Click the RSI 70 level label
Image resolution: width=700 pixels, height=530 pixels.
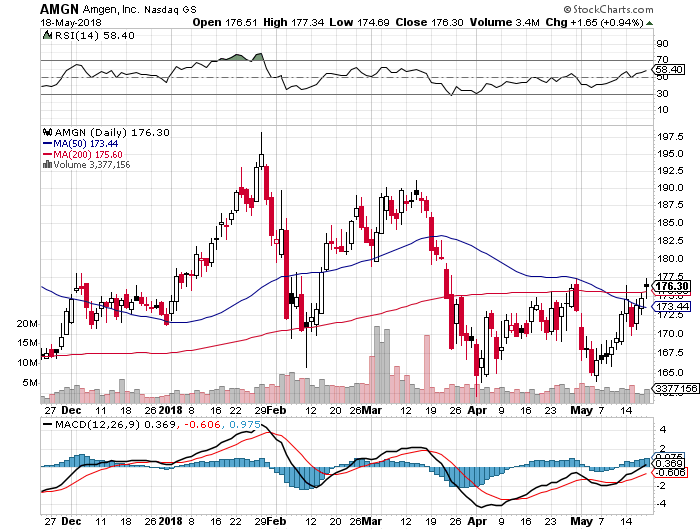click(x=663, y=59)
